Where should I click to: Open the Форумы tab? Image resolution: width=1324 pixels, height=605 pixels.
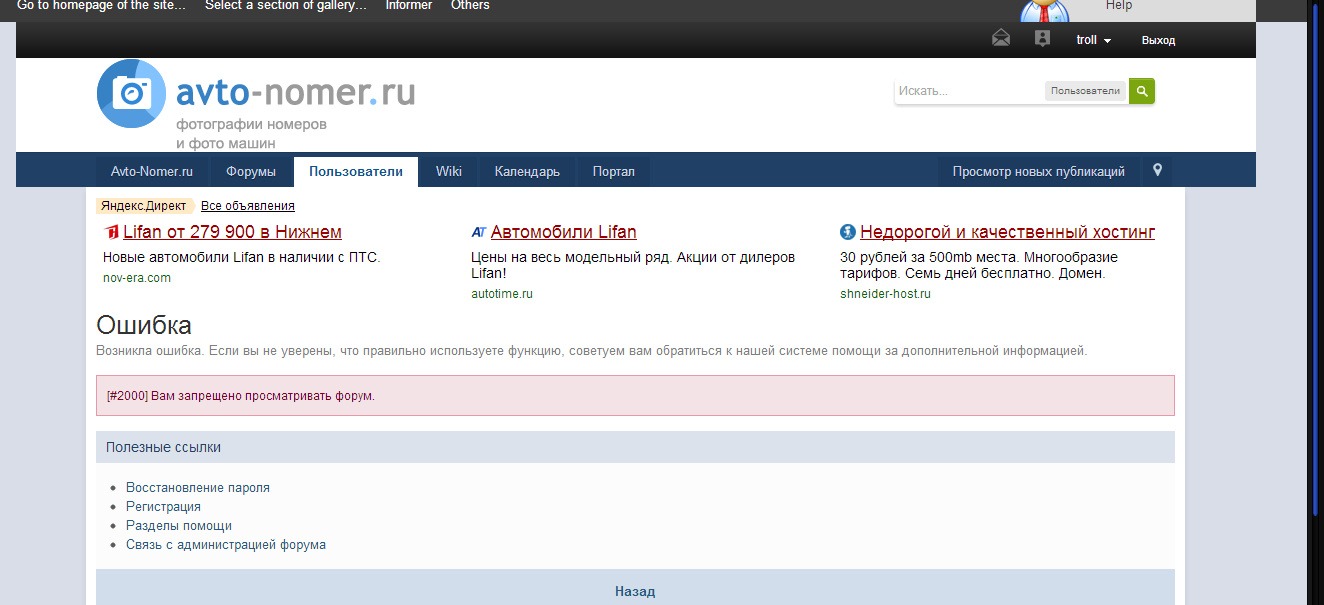(250, 171)
